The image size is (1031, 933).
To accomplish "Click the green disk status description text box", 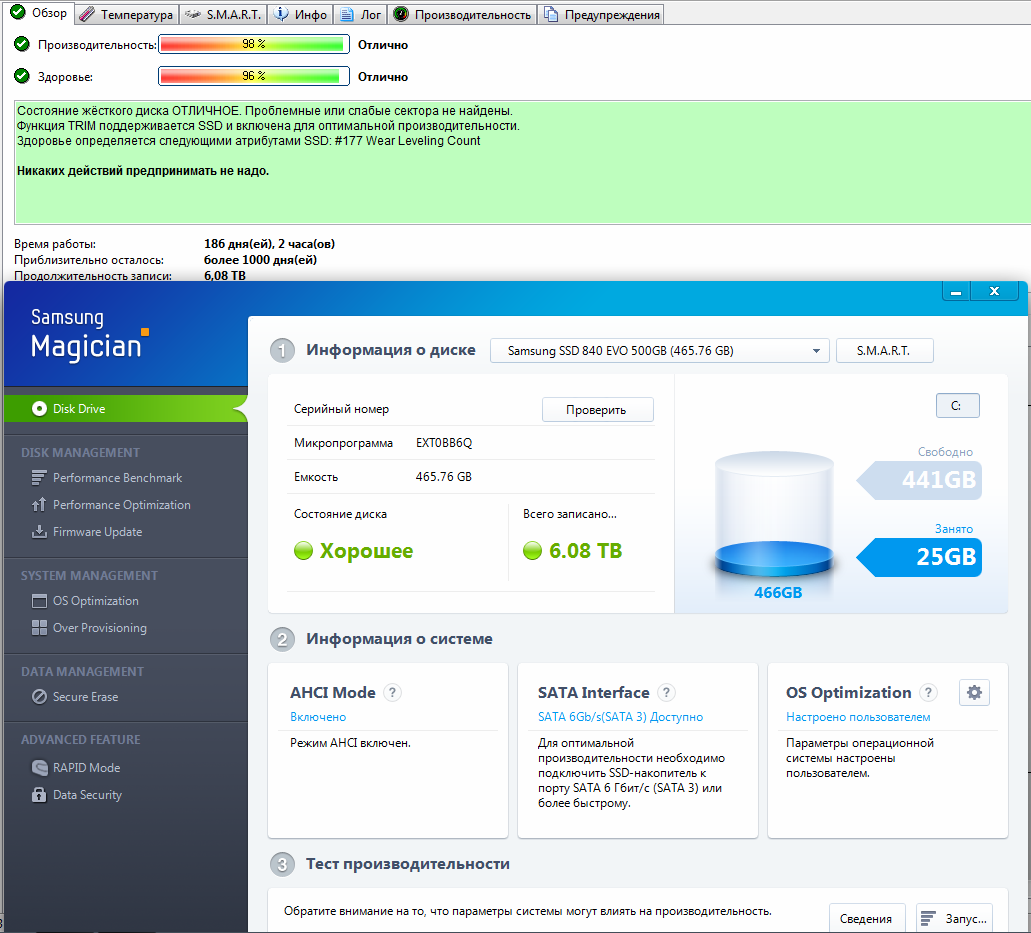I will tap(523, 162).
